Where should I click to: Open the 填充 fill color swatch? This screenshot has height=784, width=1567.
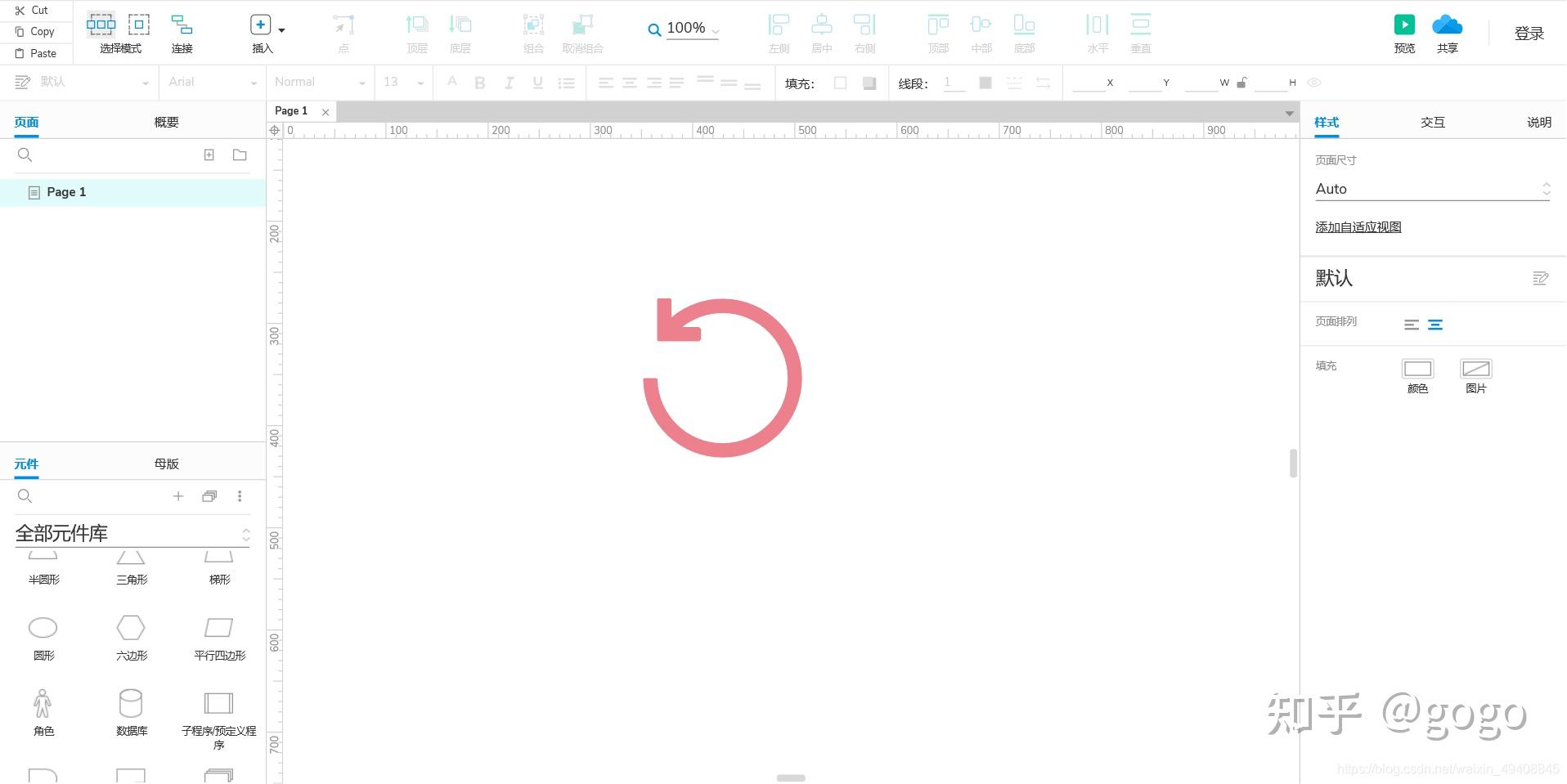pyautogui.click(x=840, y=83)
